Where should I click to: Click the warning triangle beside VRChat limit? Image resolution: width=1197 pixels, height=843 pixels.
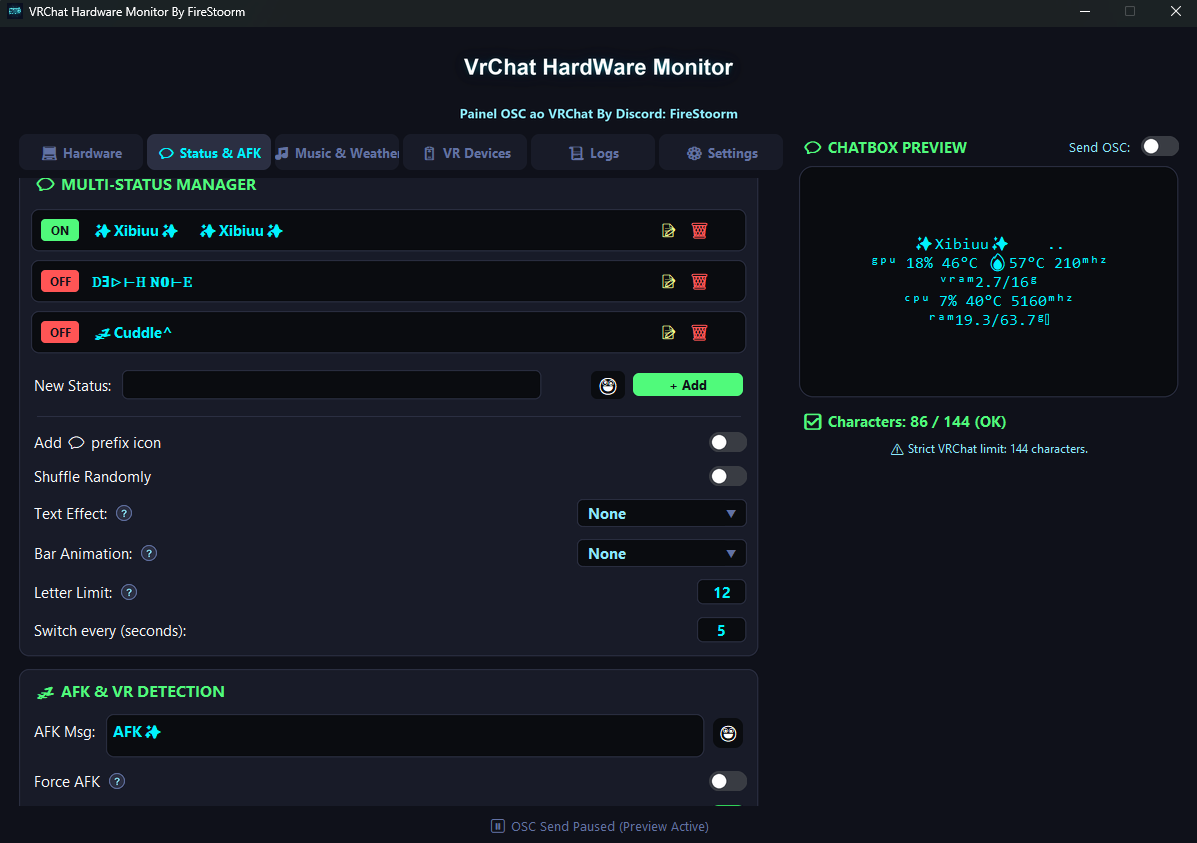point(897,450)
